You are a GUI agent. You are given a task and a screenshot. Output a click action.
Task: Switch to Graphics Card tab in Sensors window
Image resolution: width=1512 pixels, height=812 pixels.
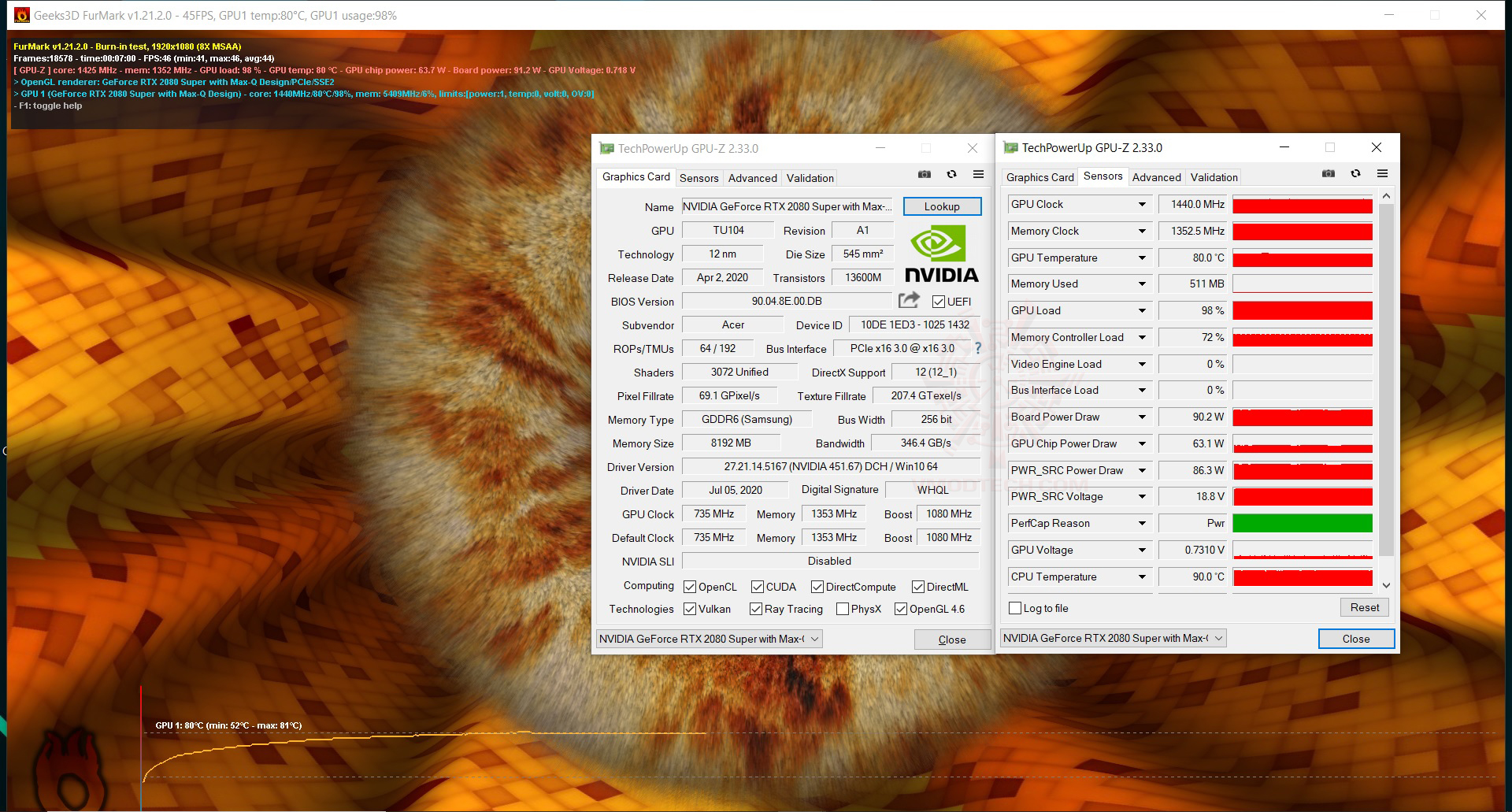(x=1039, y=177)
